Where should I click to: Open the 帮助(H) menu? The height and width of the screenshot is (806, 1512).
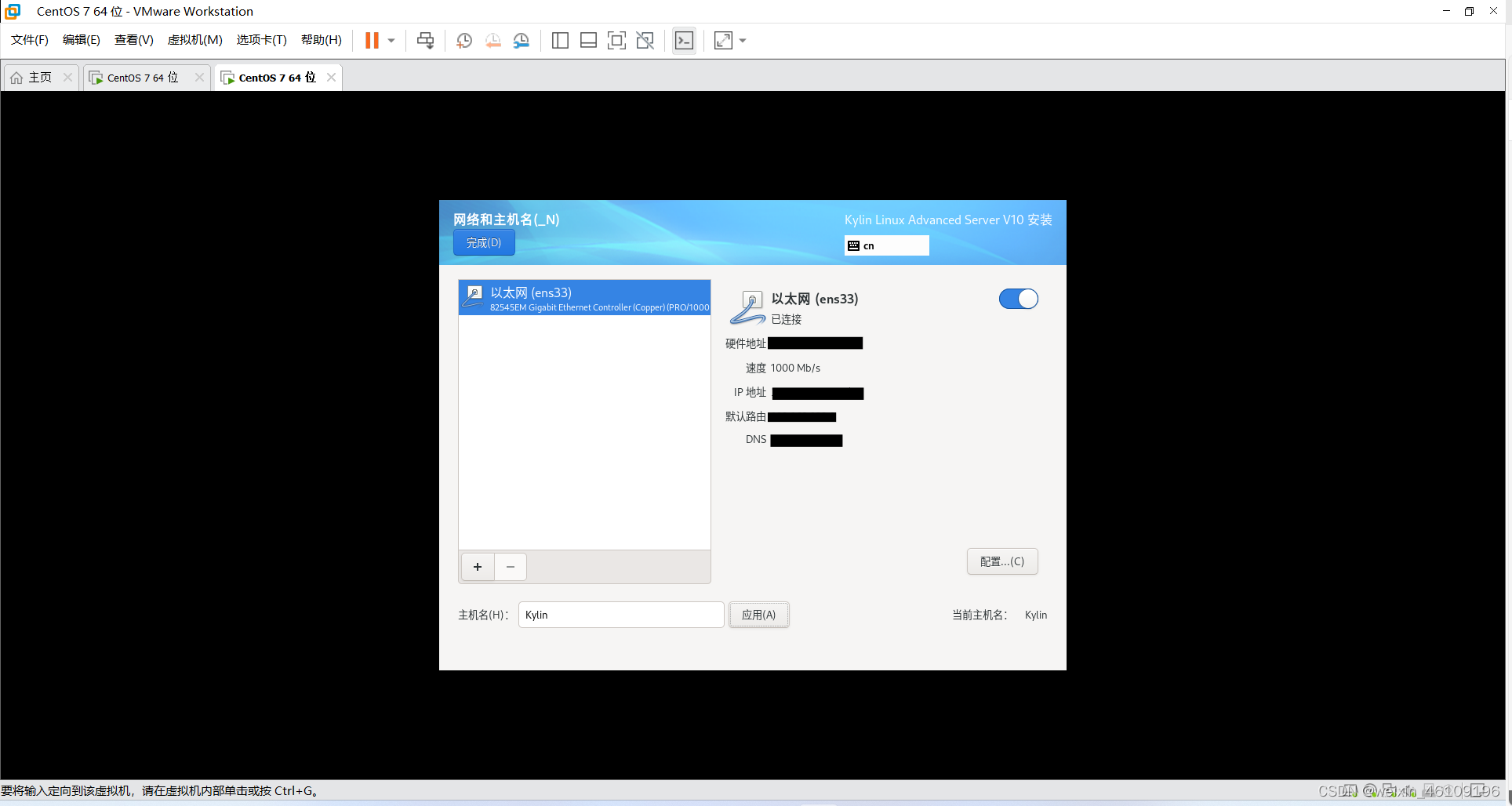coord(322,40)
